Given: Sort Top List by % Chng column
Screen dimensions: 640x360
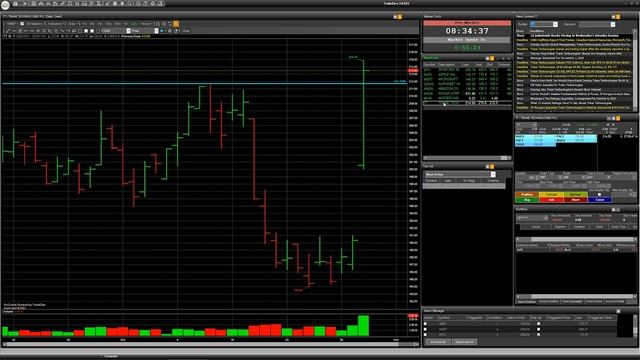Looking at the screenshot, I should (468, 180).
